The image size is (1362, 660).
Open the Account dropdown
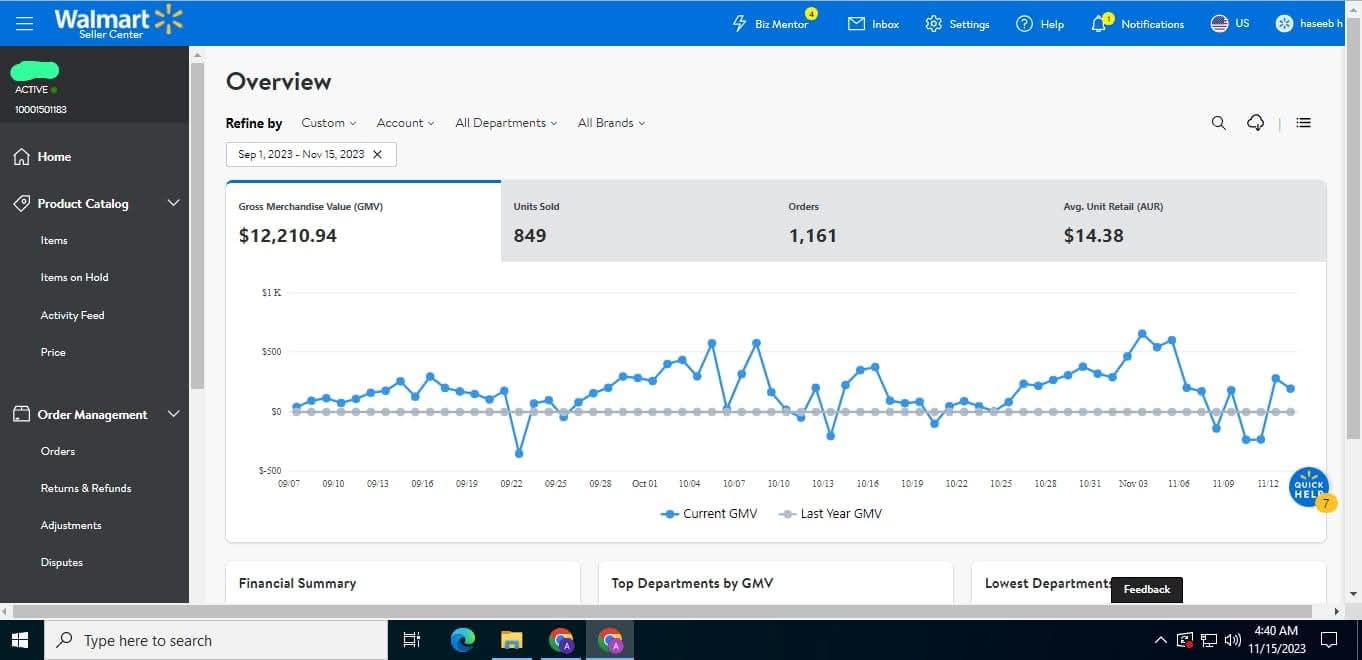(x=405, y=123)
